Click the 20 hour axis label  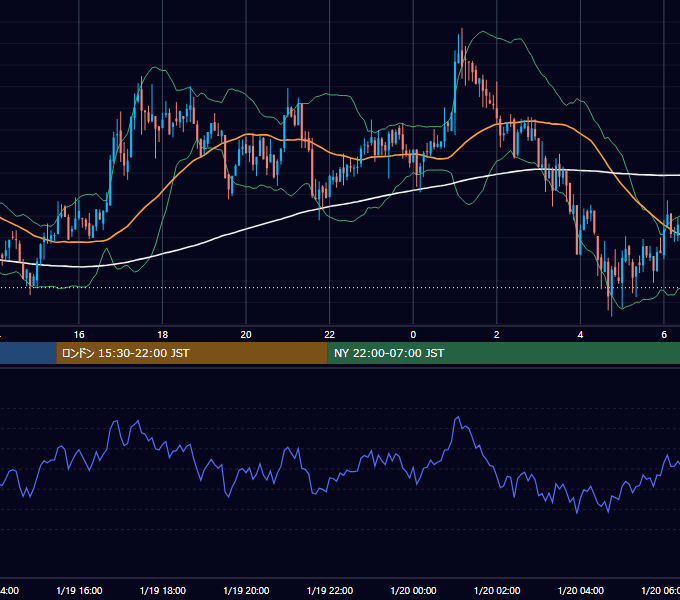[x=246, y=335]
